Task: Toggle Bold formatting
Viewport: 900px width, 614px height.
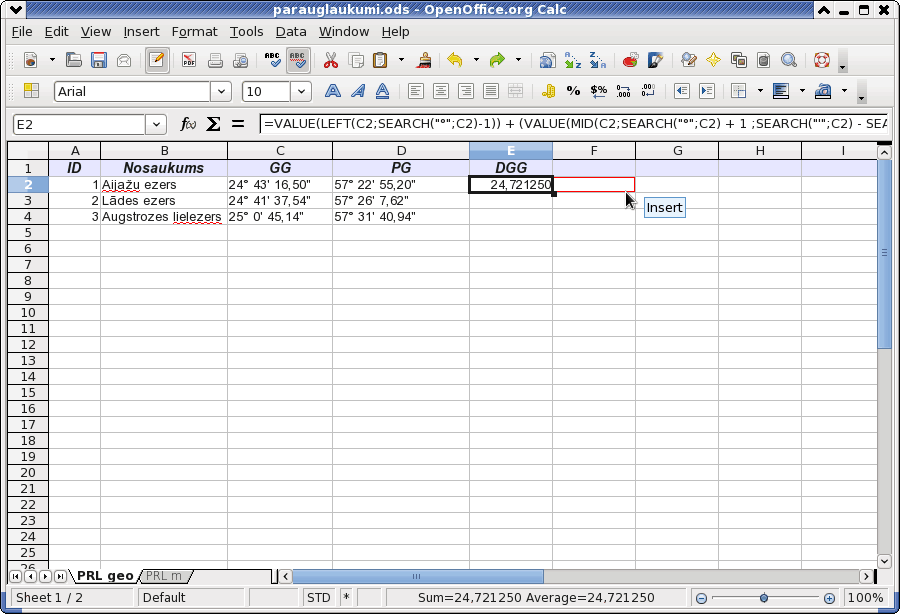Action: [x=332, y=91]
